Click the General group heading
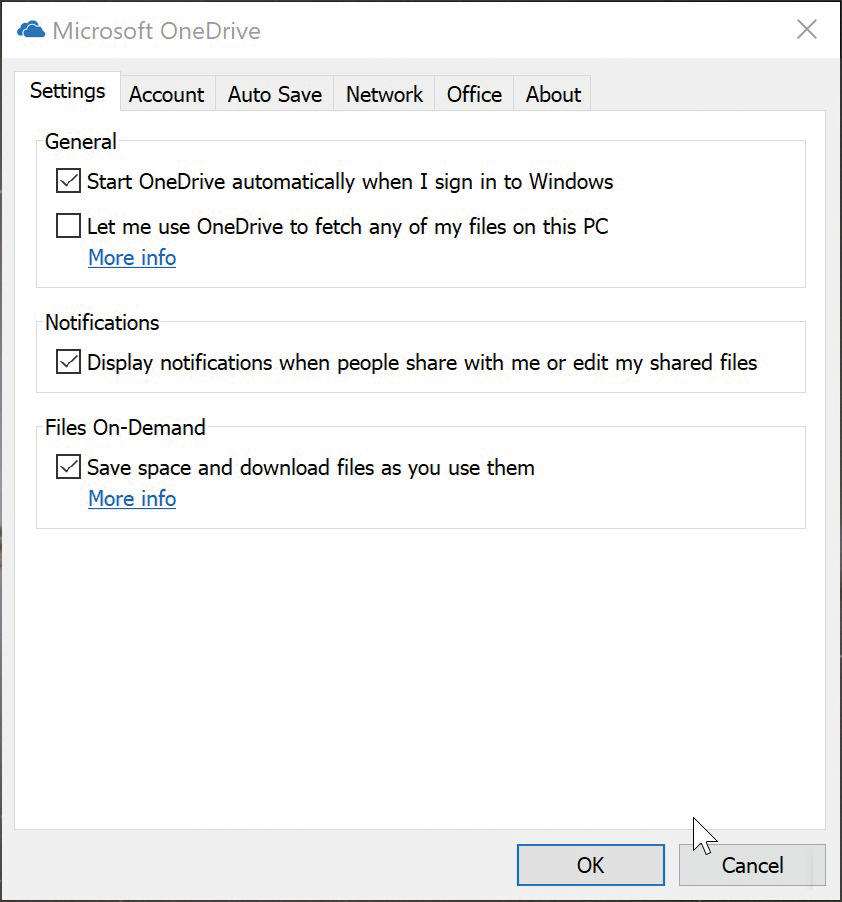Screen dimensions: 842x902 (x=81, y=142)
